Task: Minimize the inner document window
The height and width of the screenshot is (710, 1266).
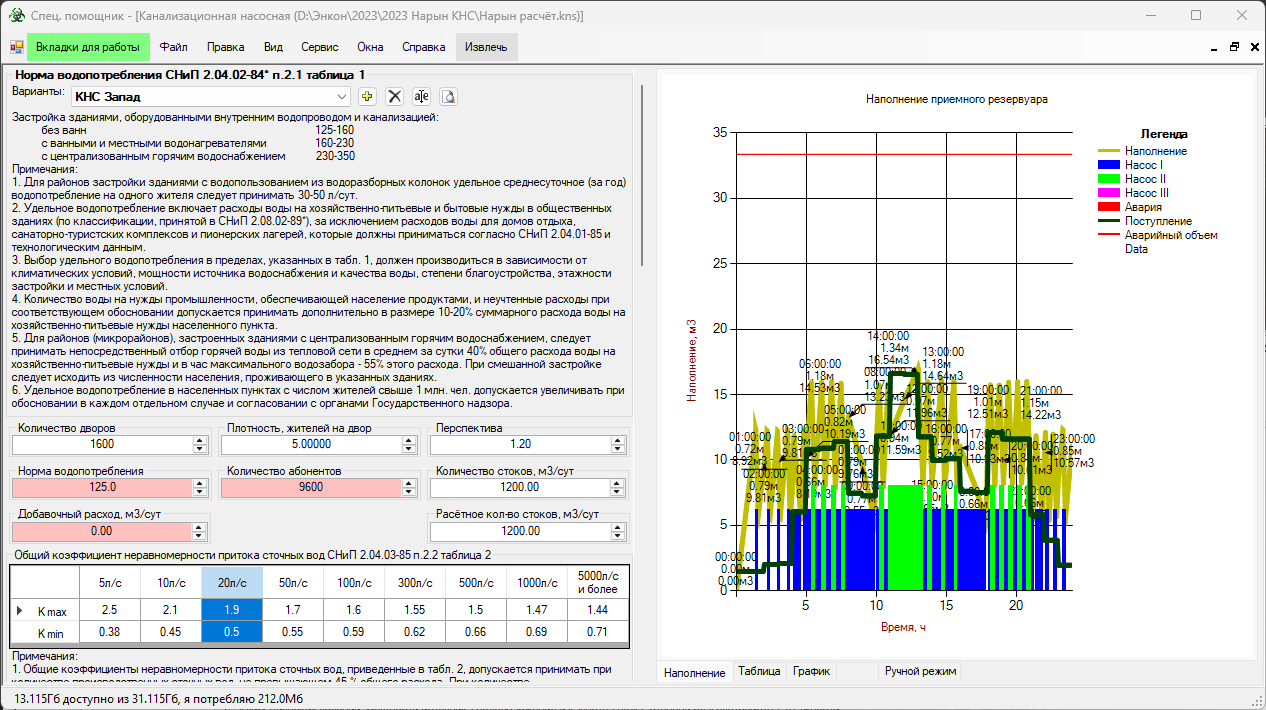Action: coord(1214,47)
